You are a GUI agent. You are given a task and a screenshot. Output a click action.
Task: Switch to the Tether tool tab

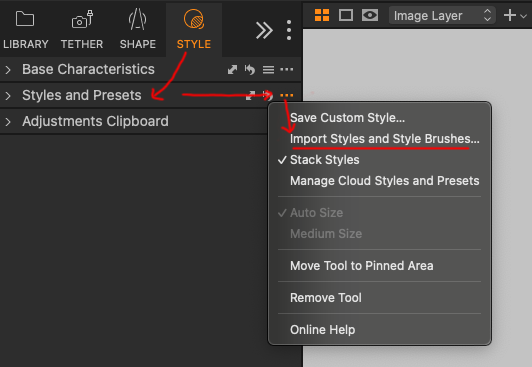[x=82, y=30]
